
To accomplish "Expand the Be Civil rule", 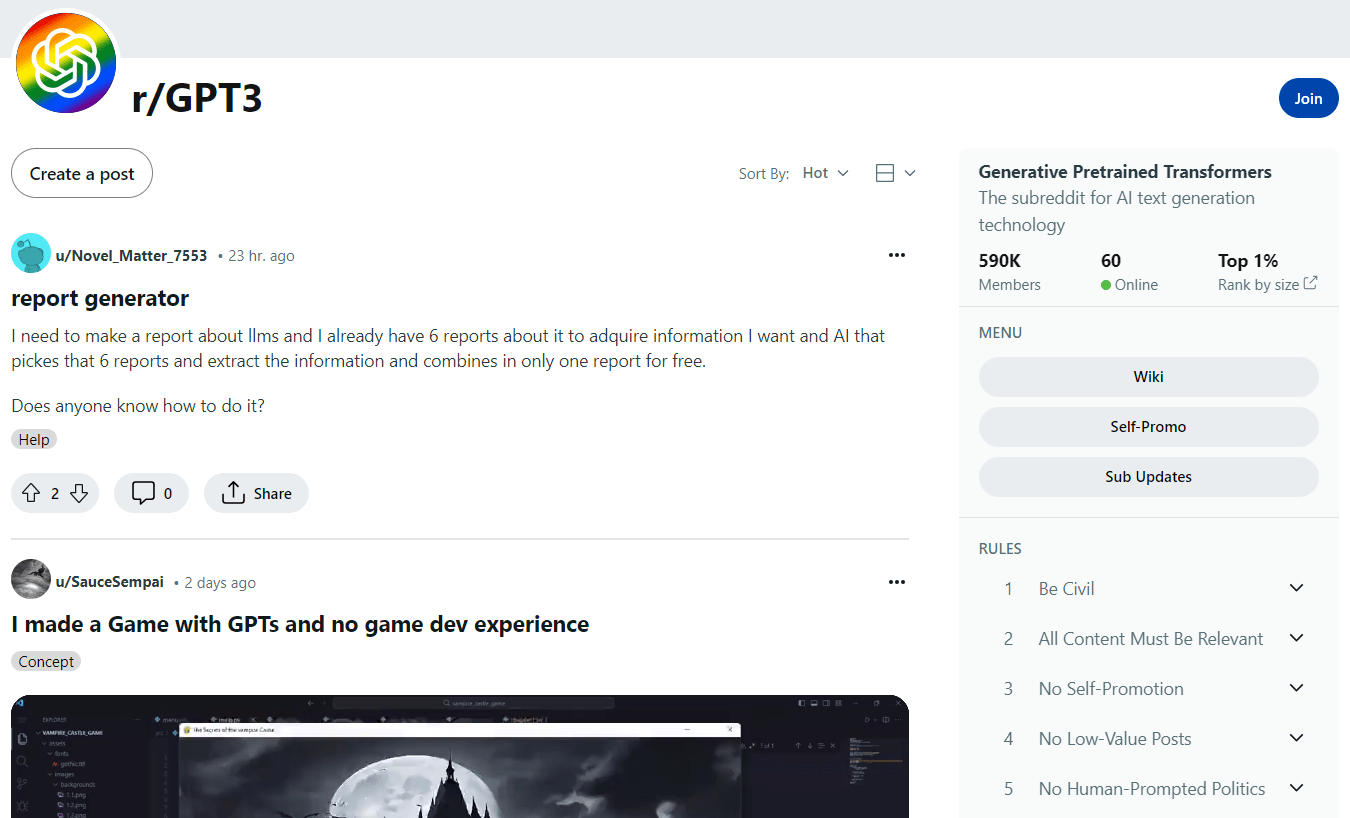I will [1296, 588].
